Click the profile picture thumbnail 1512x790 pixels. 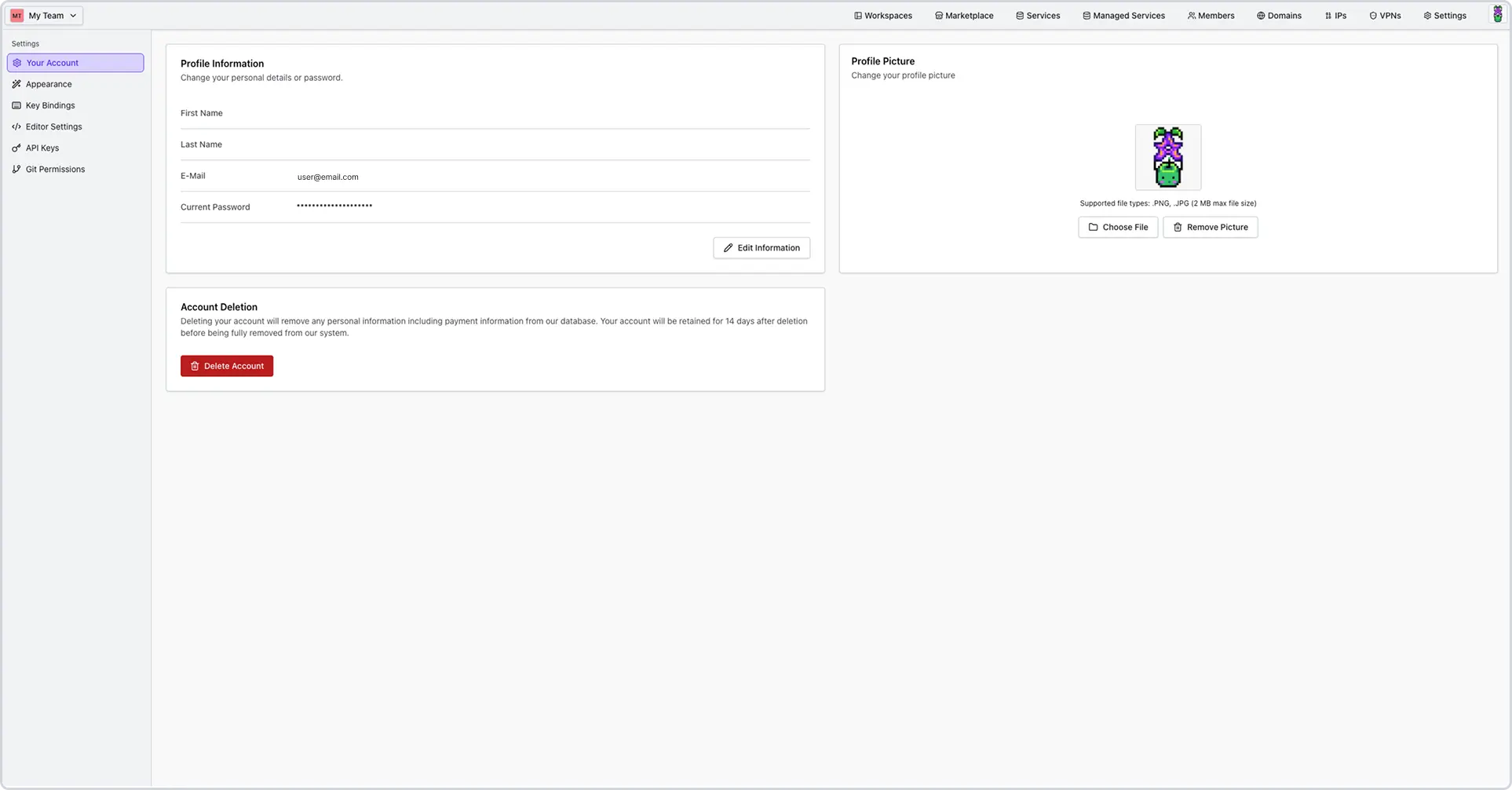click(1167, 157)
